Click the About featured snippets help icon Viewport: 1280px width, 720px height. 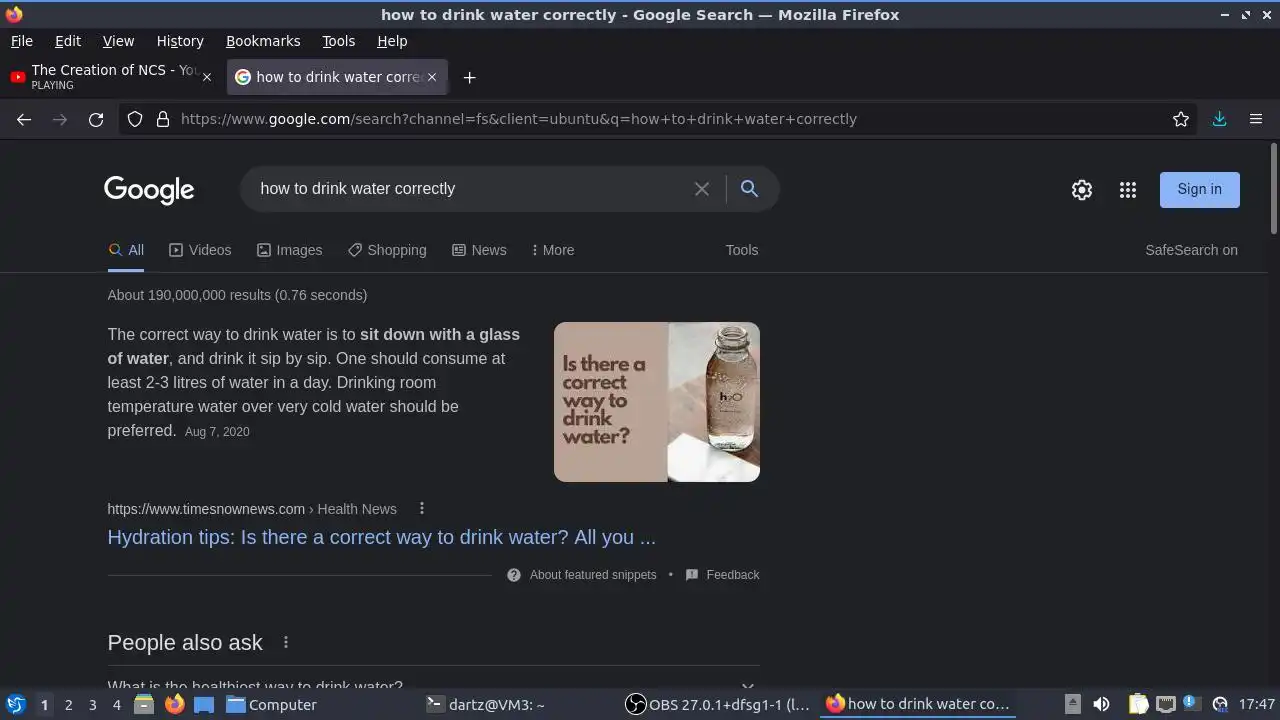pyautogui.click(x=514, y=575)
